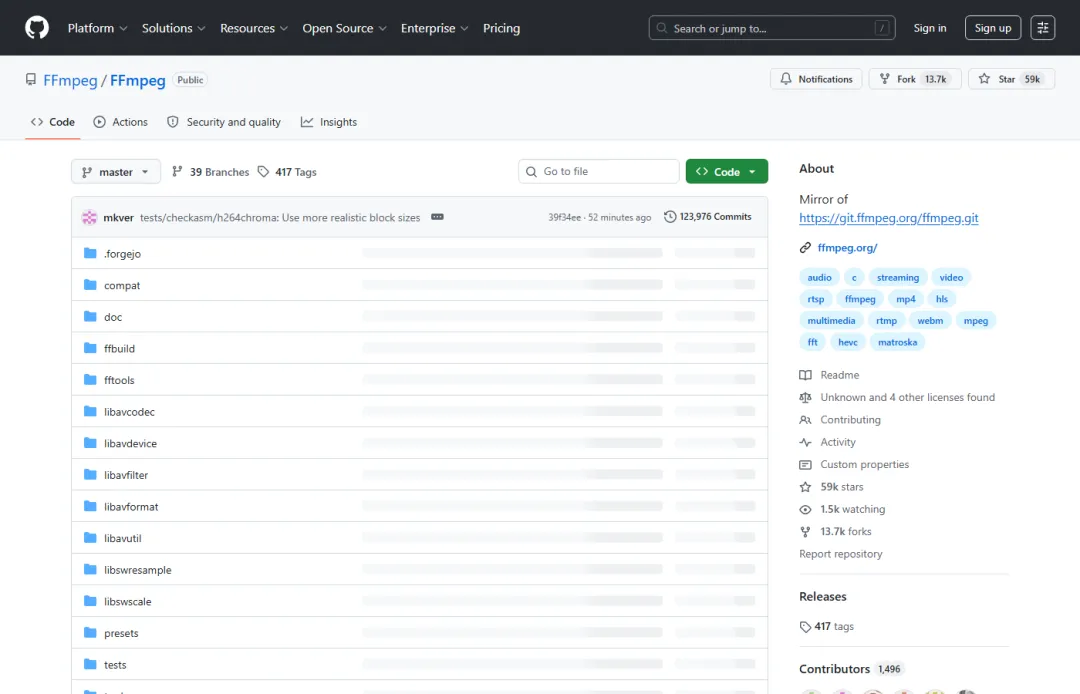Switch to the Security and quality tab
This screenshot has height=694, width=1080.
[x=224, y=122]
